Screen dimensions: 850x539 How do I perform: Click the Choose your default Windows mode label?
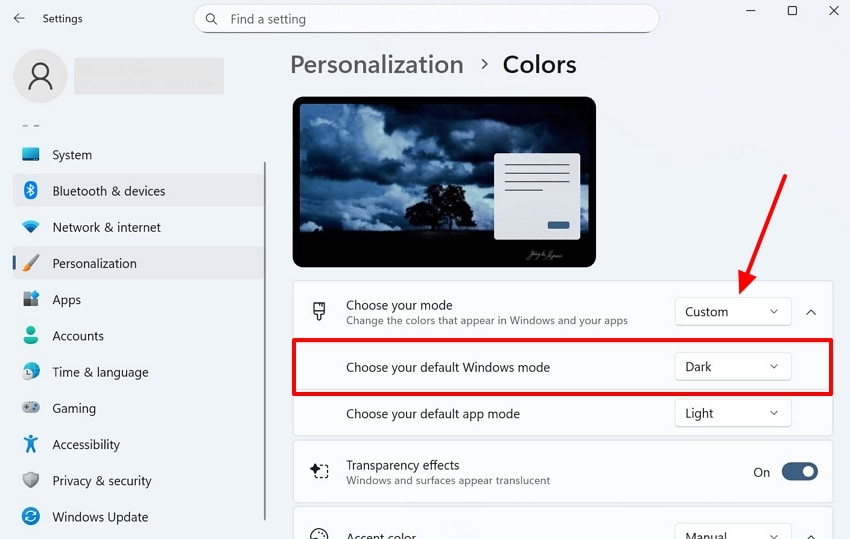pos(448,367)
